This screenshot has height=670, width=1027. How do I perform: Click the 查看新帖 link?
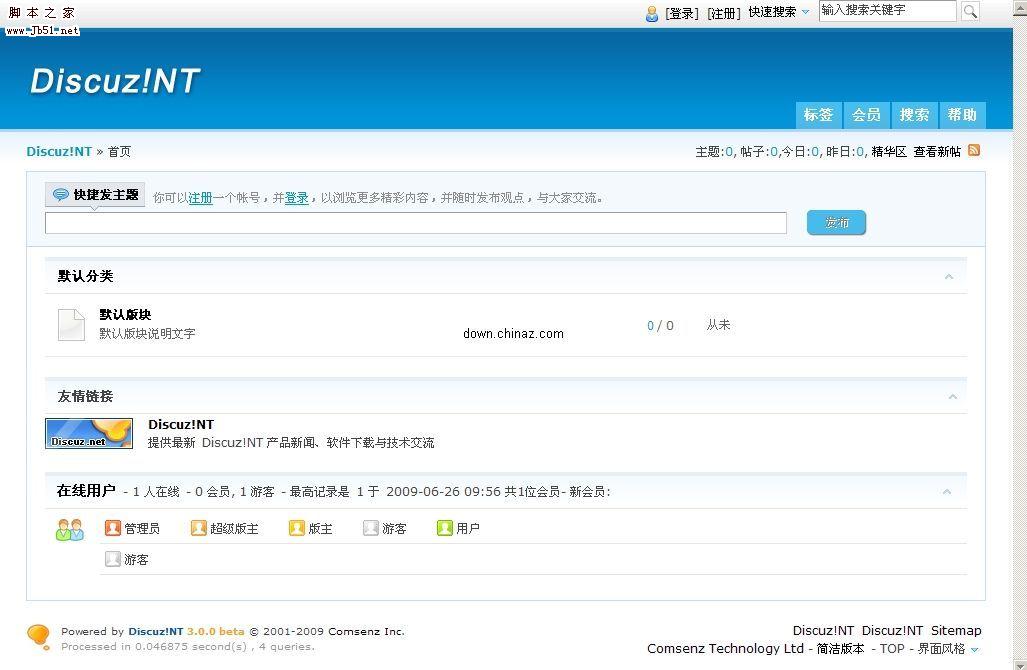click(937, 152)
